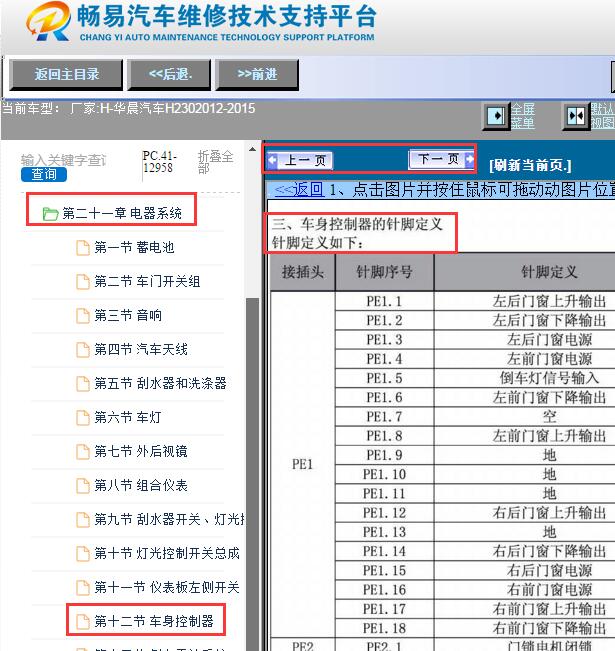Go forward with the >>前进 button

coord(257,75)
